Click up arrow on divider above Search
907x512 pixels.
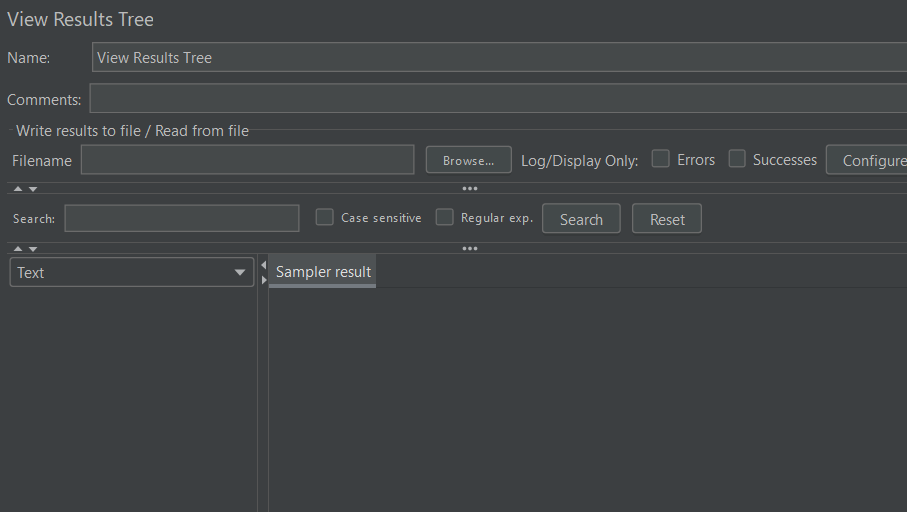point(18,189)
